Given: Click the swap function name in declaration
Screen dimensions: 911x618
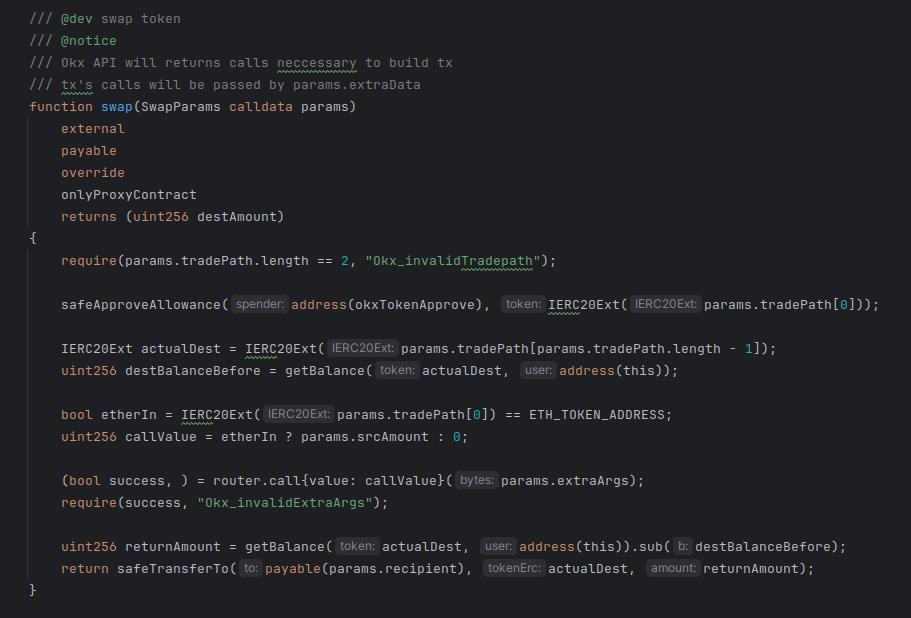Looking at the screenshot, I should pyautogui.click(x=116, y=107).
